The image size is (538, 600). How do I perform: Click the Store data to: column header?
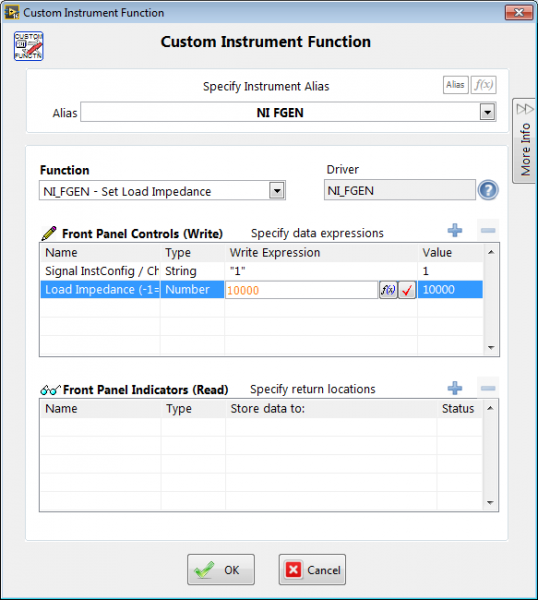pyautogui.click(x=331, y=409)
